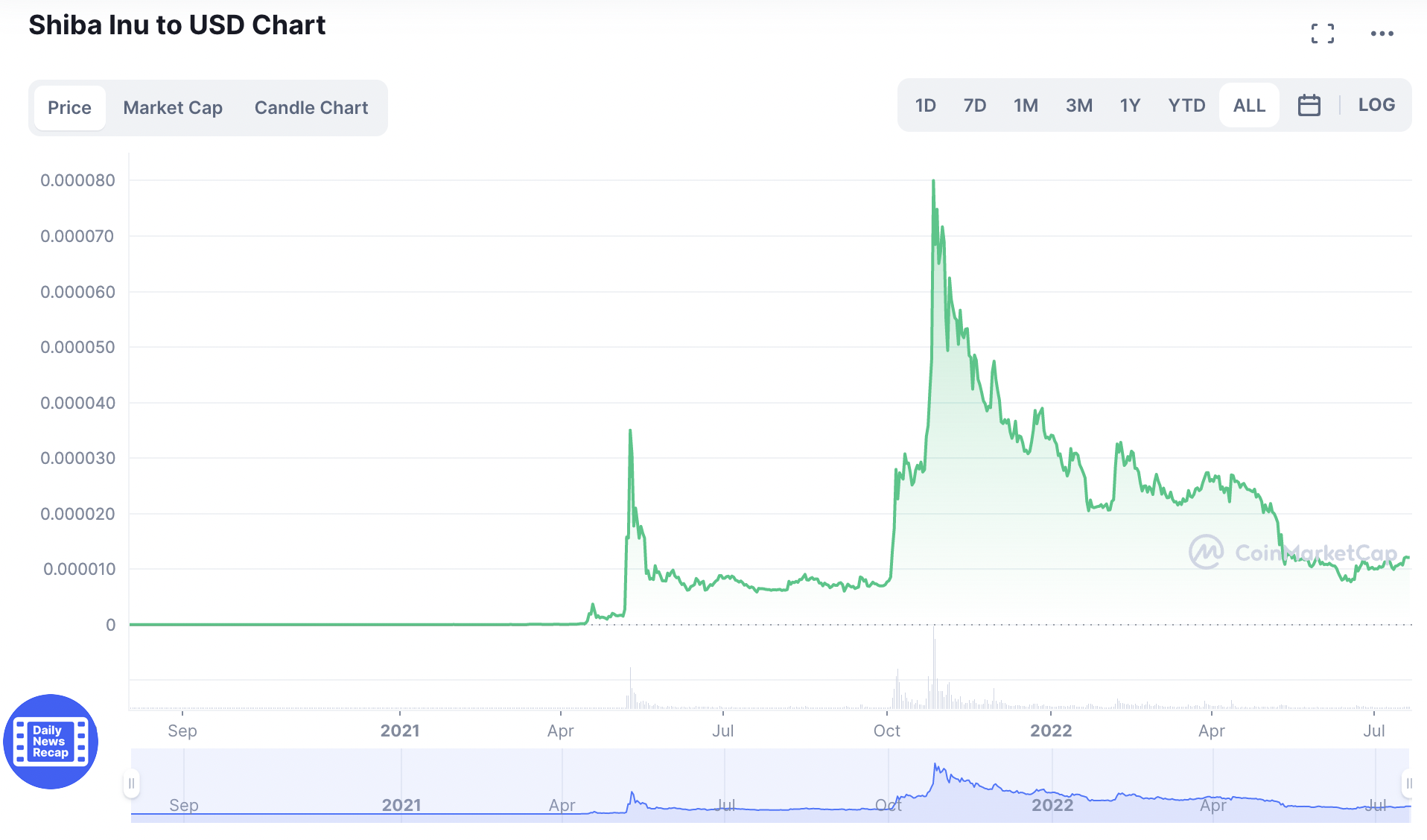This screenshot has height=840, width=1427.
Task: Toggle the ALL time range
Action: point(1248,104)
